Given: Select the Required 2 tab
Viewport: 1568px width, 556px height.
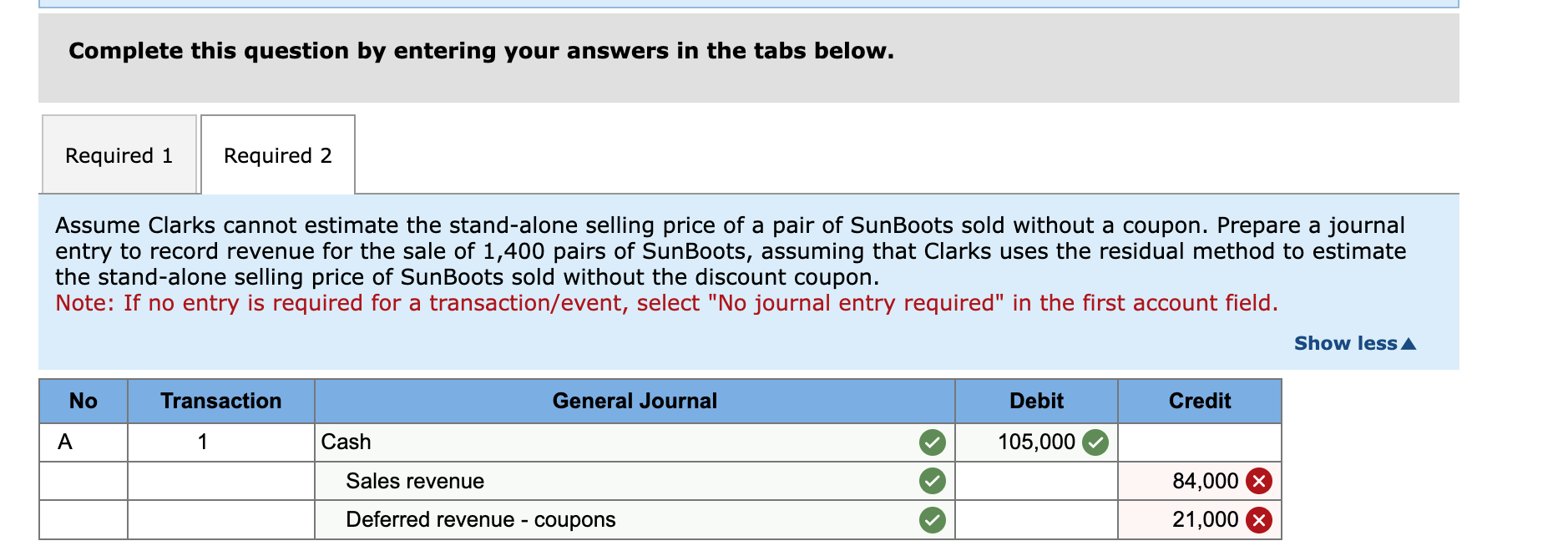Looking at the screenshot, I should (x=278, y=155).
